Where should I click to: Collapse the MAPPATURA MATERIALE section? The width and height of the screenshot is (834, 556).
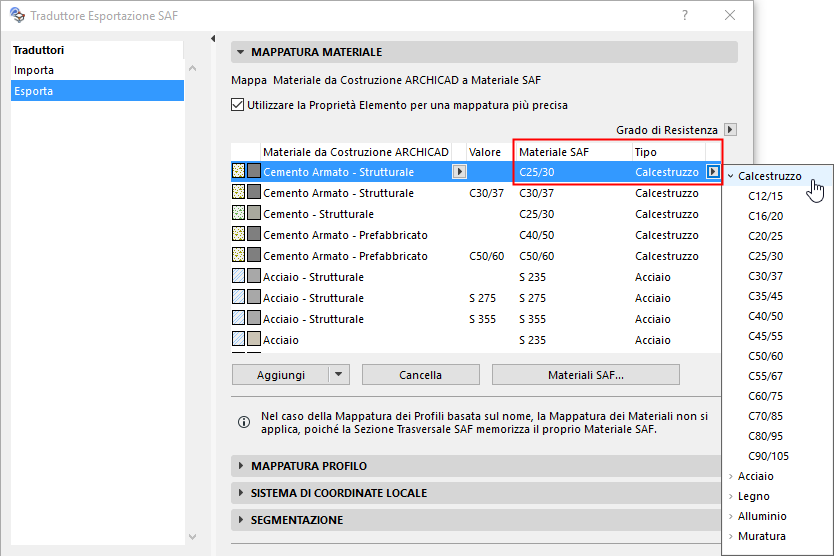(240, 52)
